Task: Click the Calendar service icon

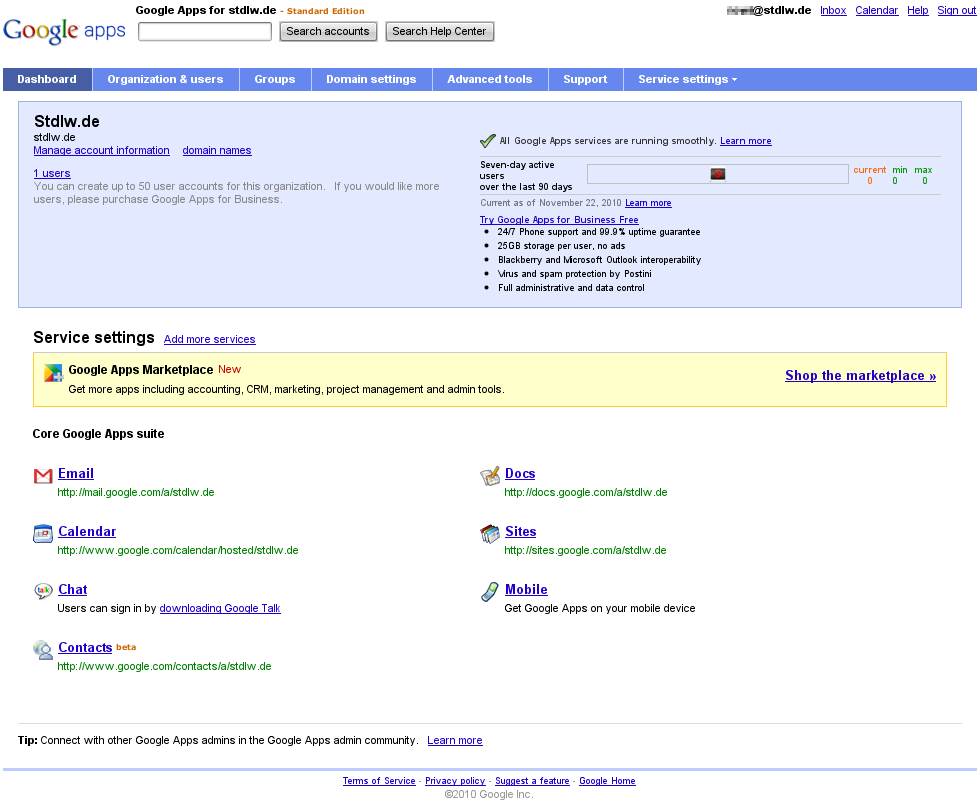Action: tap(42, 534)
